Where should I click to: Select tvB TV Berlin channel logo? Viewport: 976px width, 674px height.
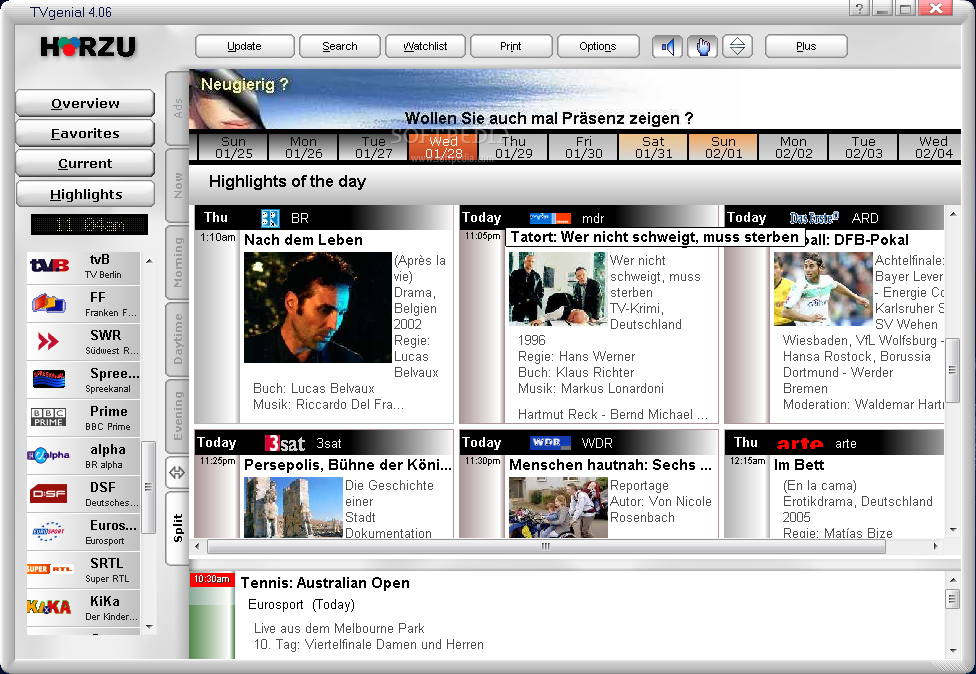50,266
